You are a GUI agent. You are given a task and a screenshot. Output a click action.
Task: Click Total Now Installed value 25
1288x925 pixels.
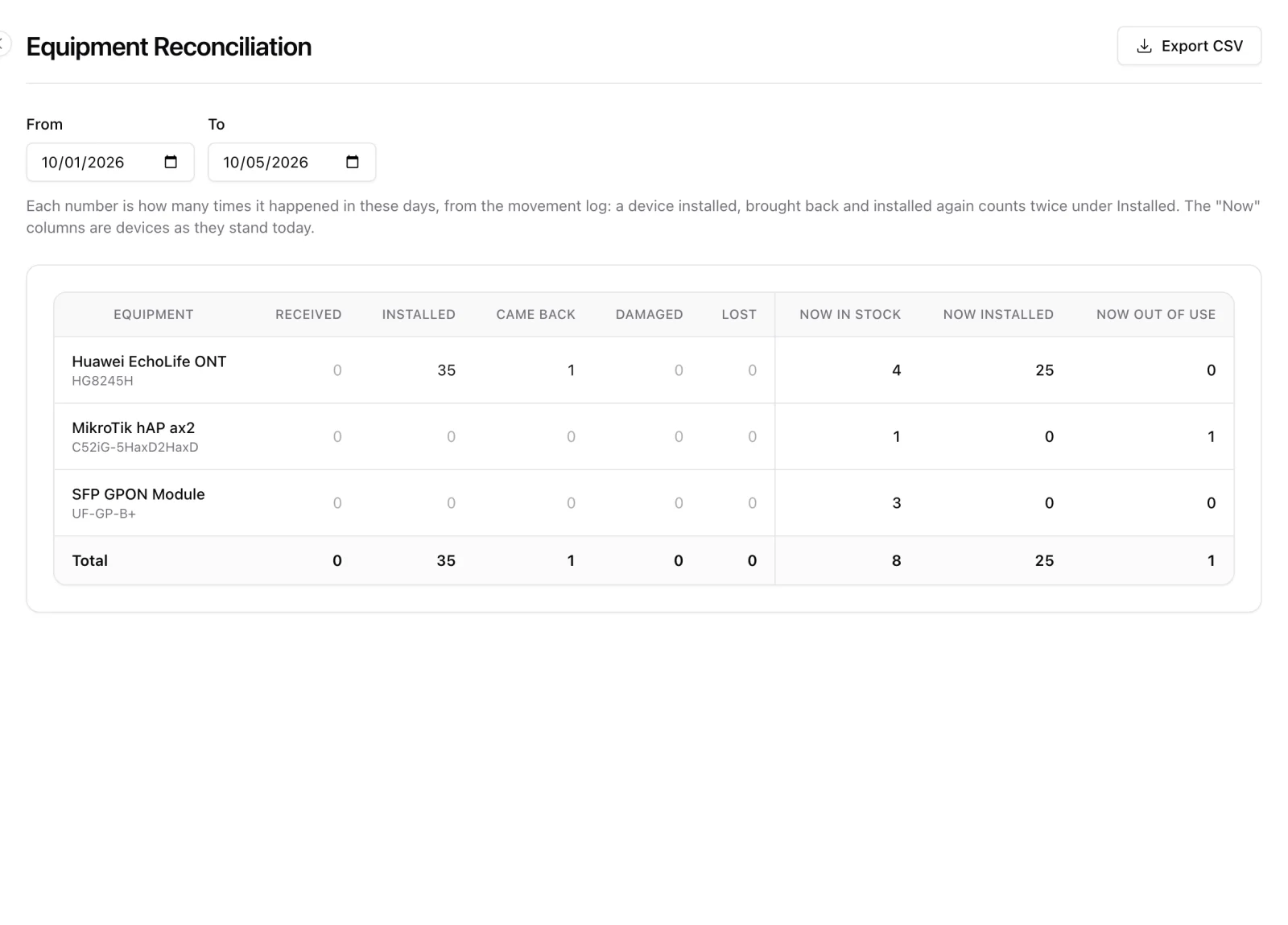pyautogui.click(x=1044, y=560)
